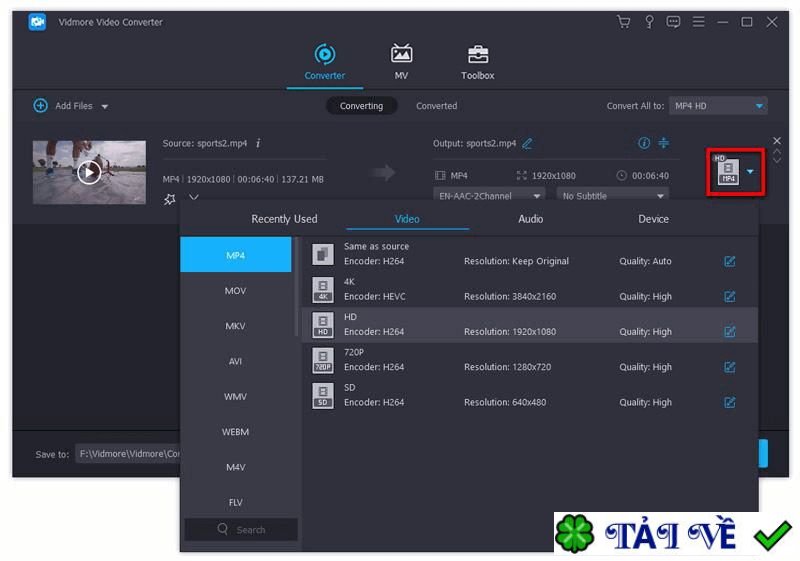Expand the output format arrow

tap(750, 171)
